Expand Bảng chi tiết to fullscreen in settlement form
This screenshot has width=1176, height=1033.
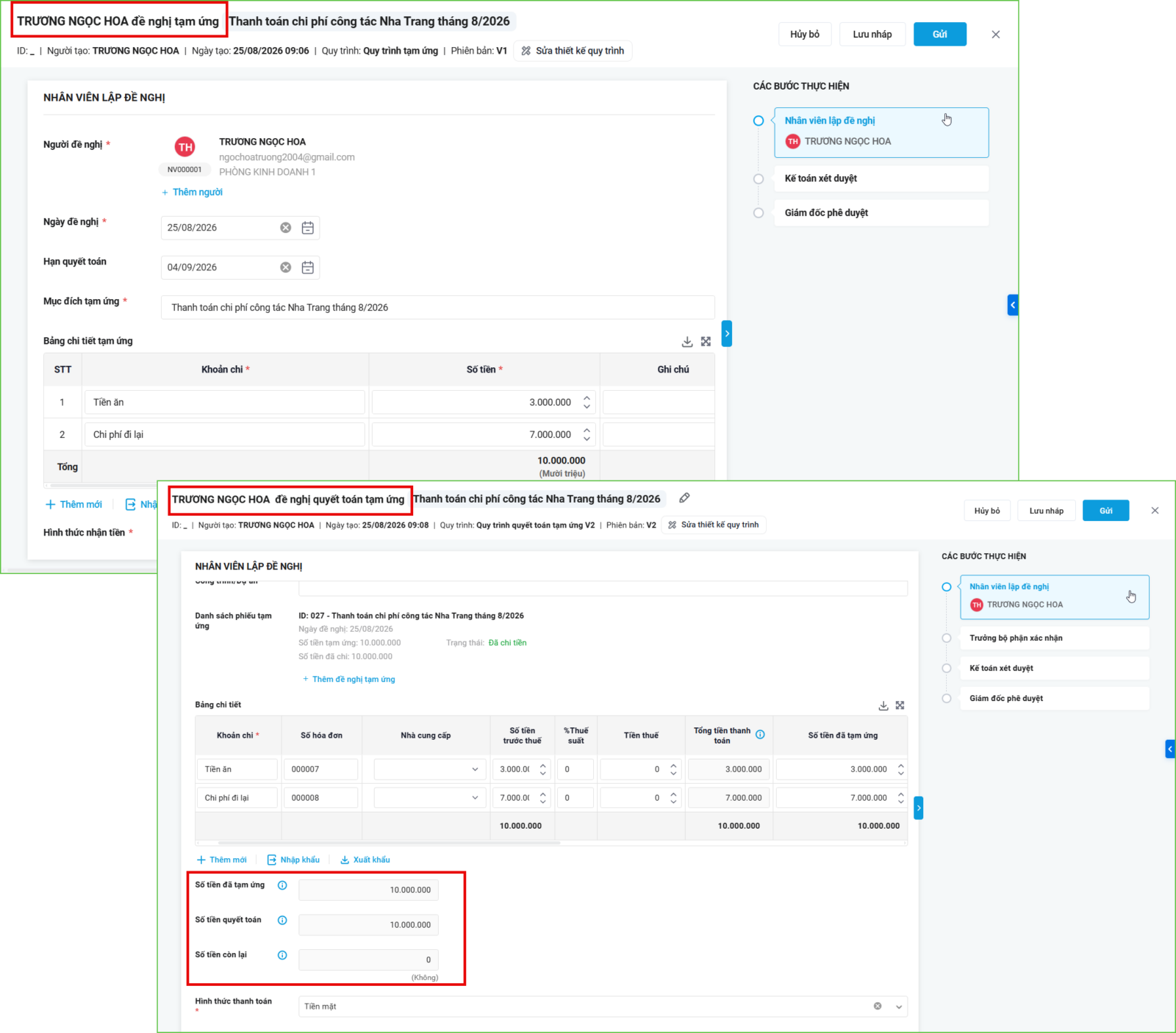900,705
